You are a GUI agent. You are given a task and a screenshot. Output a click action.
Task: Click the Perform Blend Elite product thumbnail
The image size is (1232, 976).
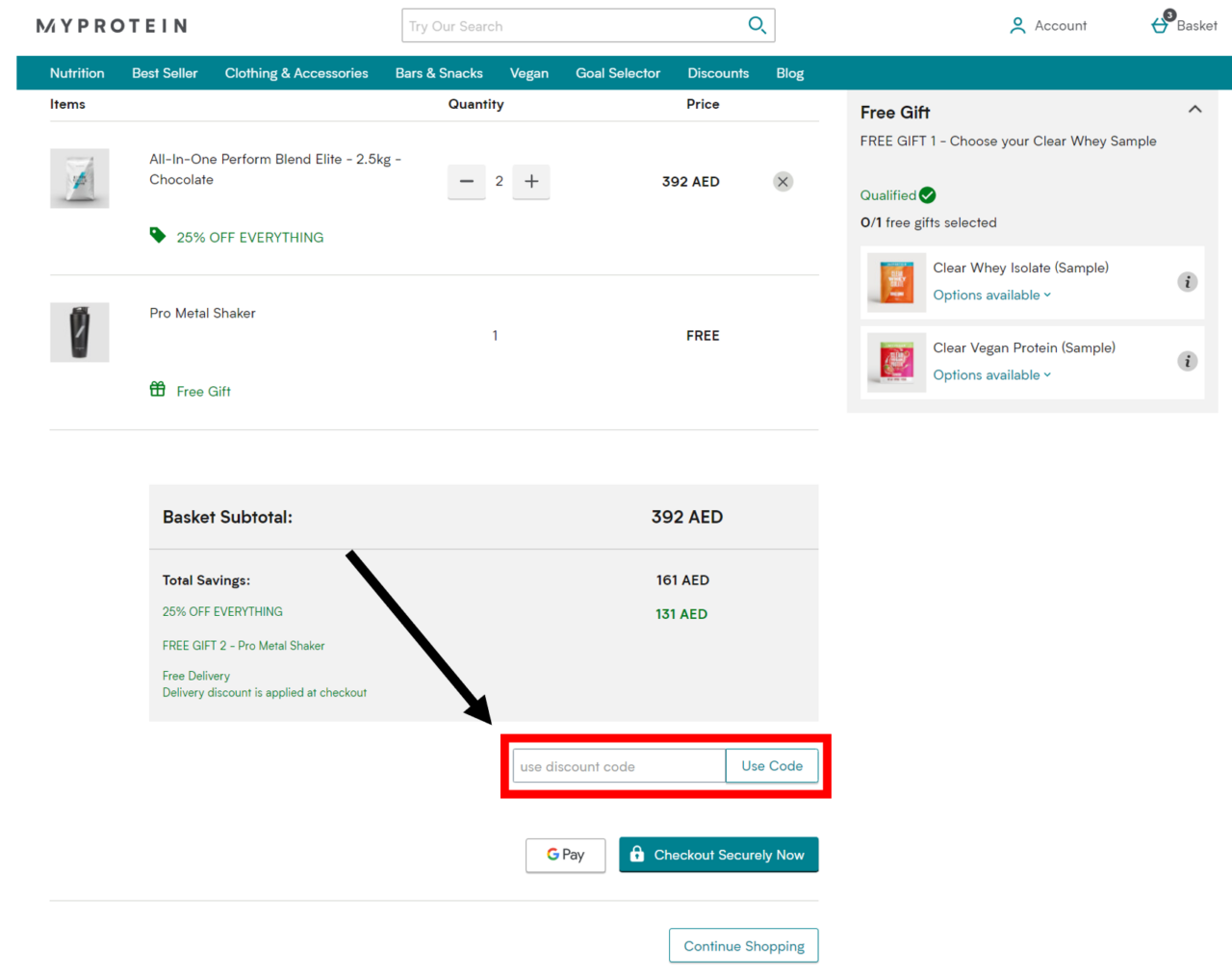[x=80, y=178]
